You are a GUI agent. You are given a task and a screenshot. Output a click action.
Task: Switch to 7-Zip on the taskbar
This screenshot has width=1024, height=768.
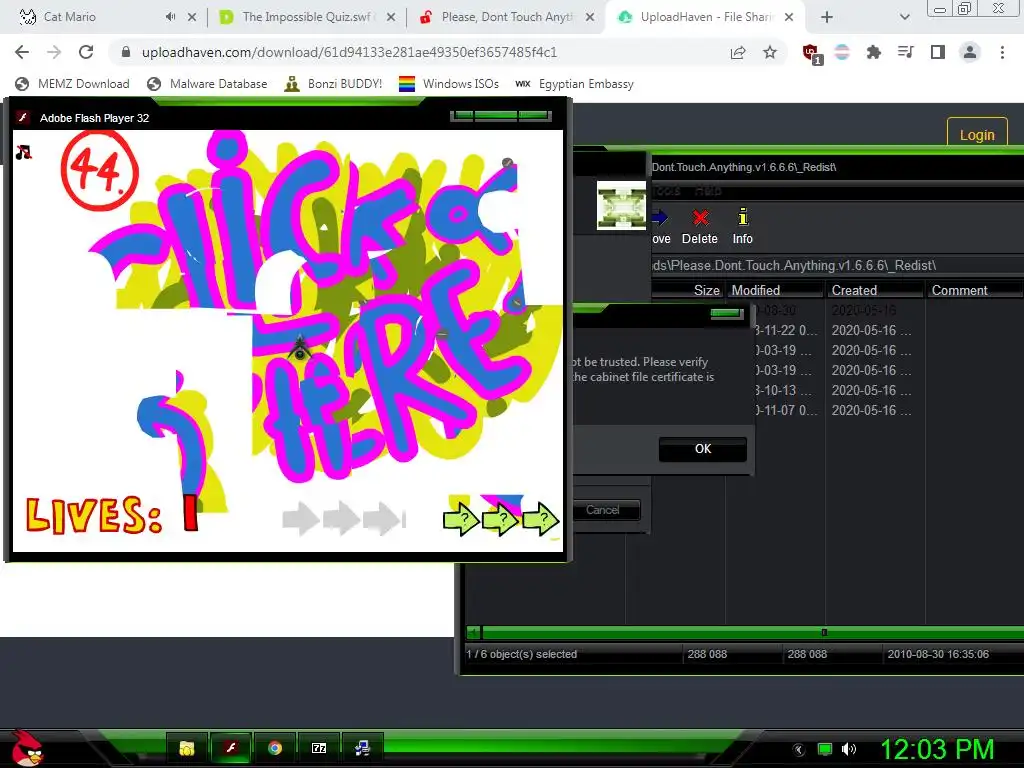pos(319,748)
